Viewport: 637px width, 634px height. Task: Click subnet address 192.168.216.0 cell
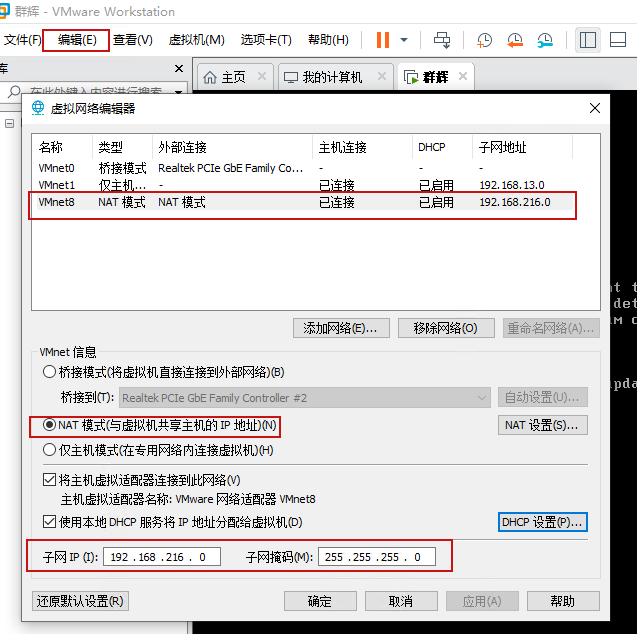(515, 202)
